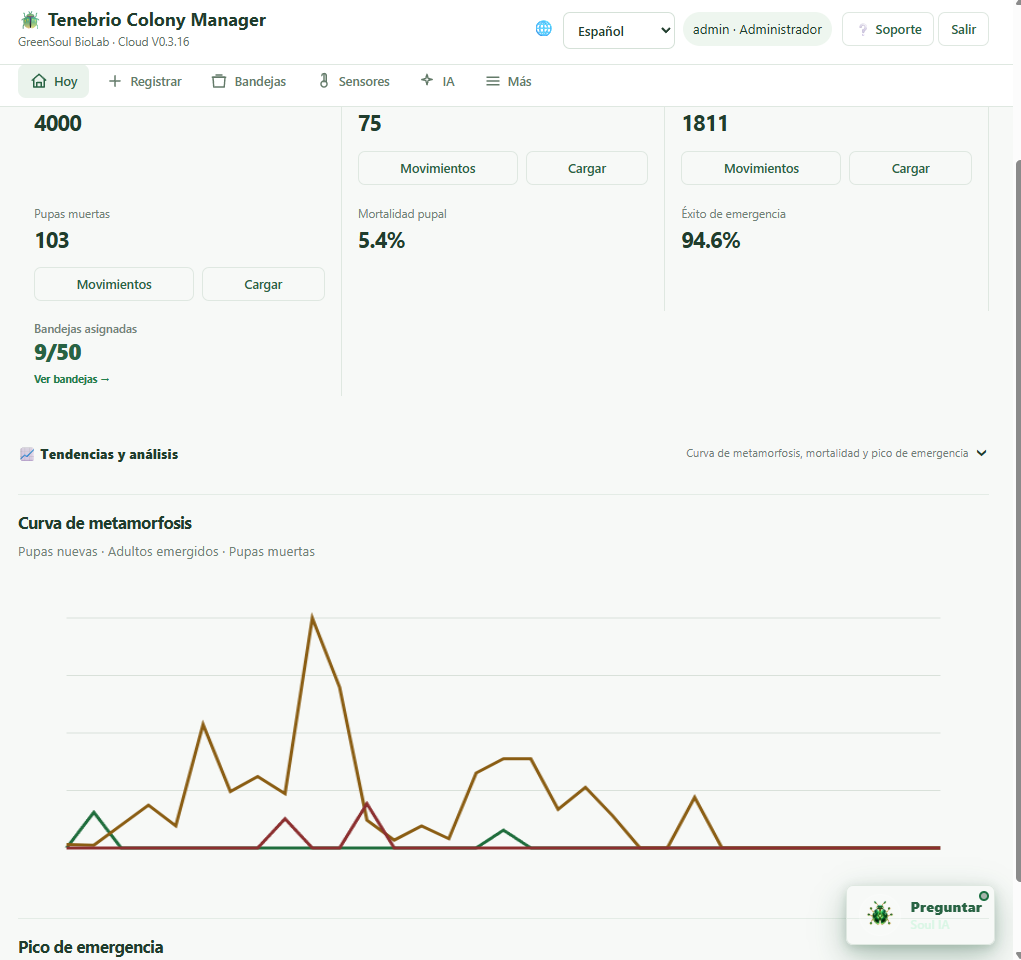This screenshot has height=960, width=1021.
Task: Click the Pupas nuevas legend text line
Action: (166, 551)
